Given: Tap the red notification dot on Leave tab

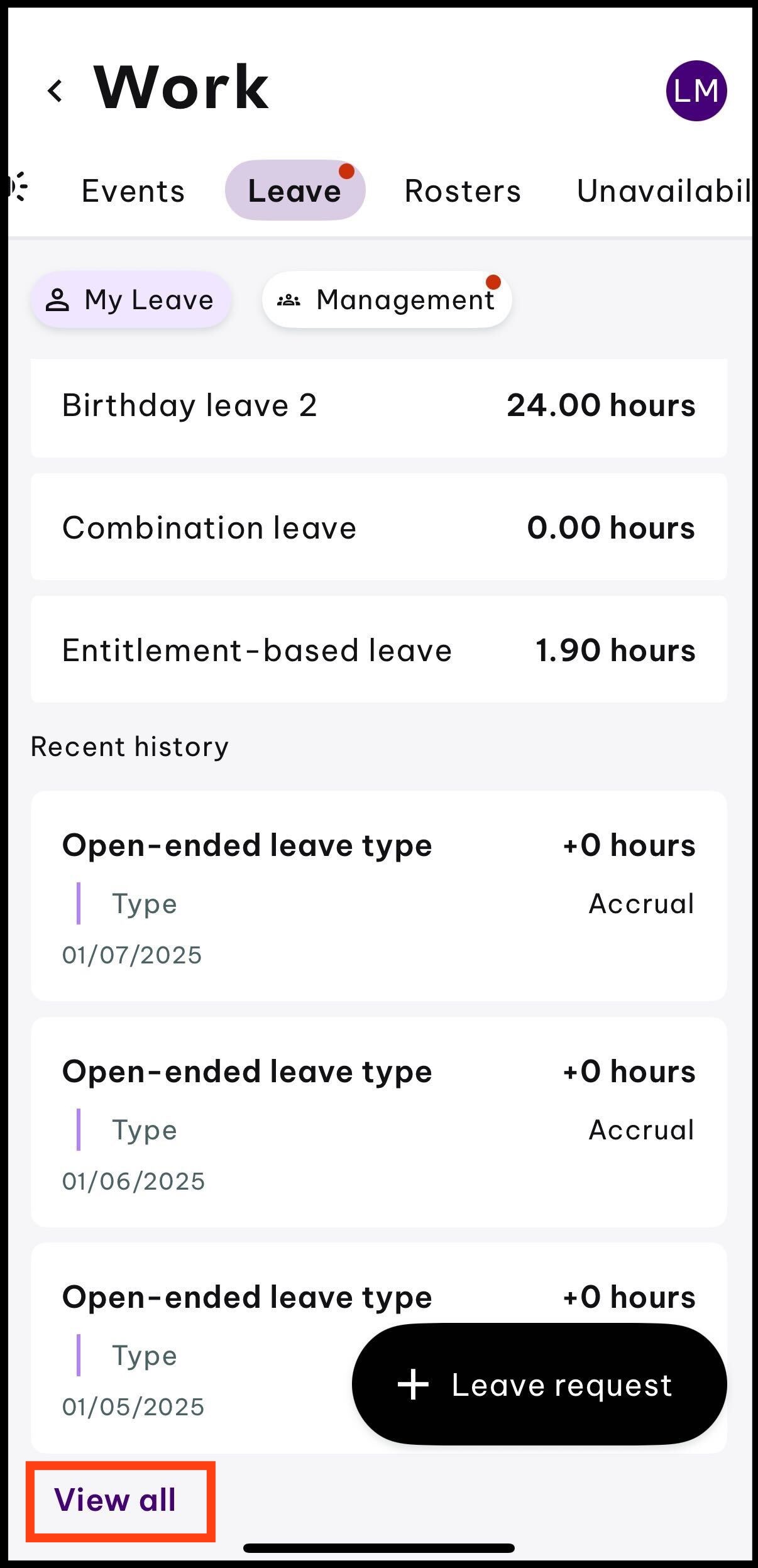Looking at the screenshot, I should (x=346, y=172).
